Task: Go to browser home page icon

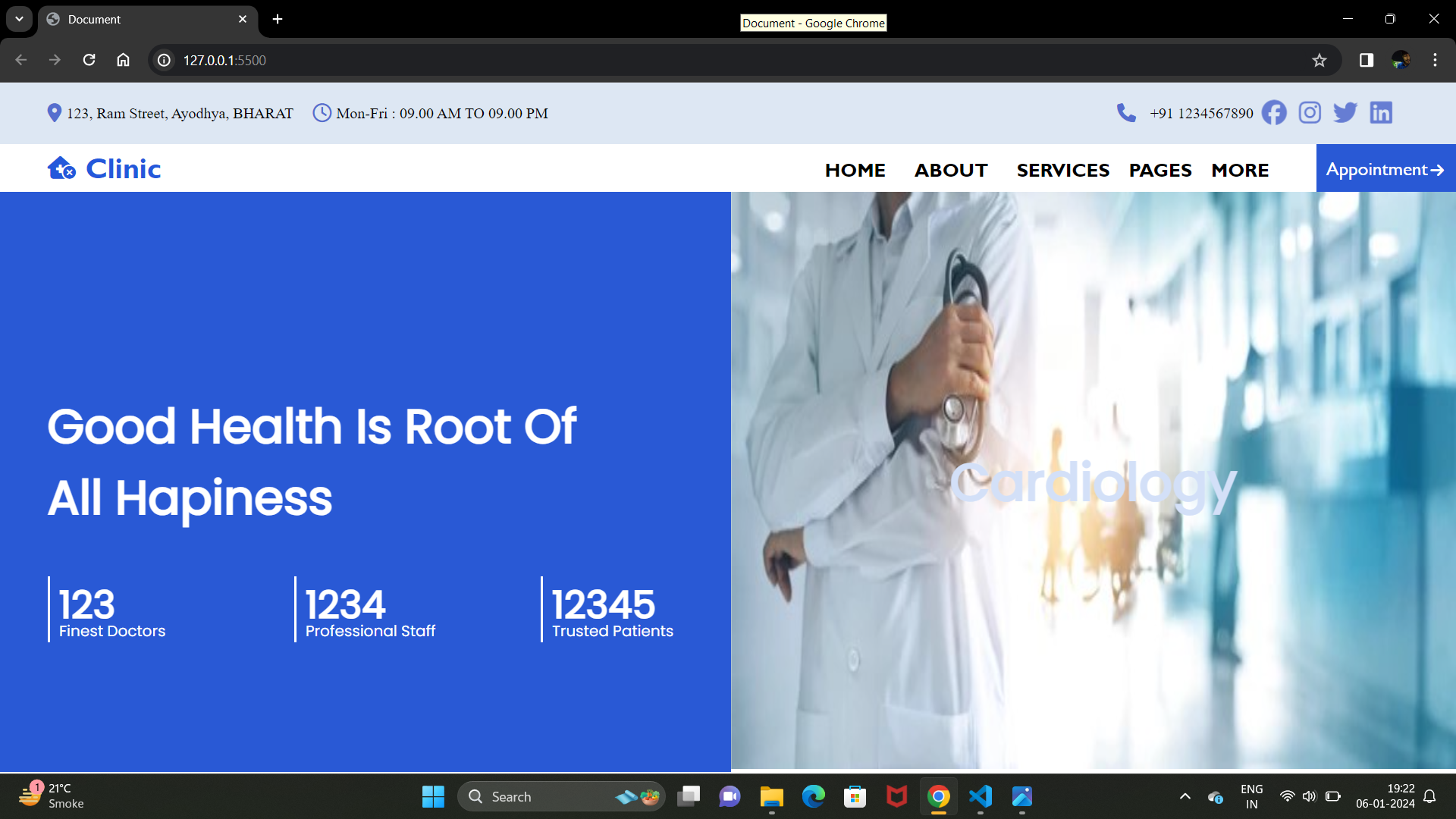Action: point(123,60)
